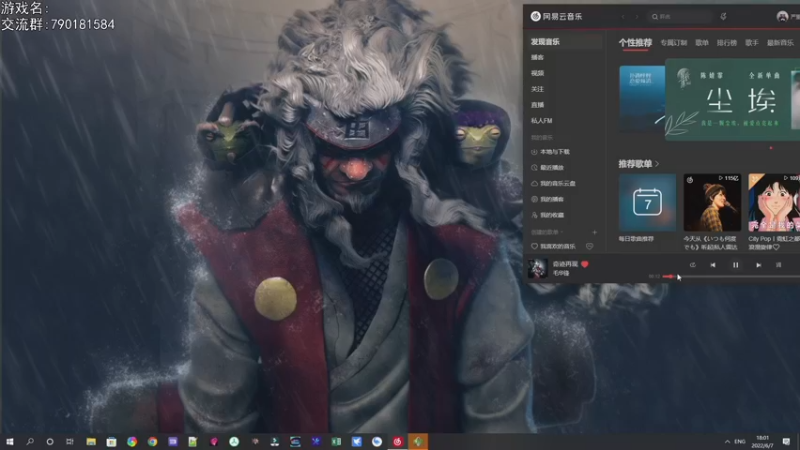
Task: Click the 每日歌曲推荐 title text
Action: 636,239
